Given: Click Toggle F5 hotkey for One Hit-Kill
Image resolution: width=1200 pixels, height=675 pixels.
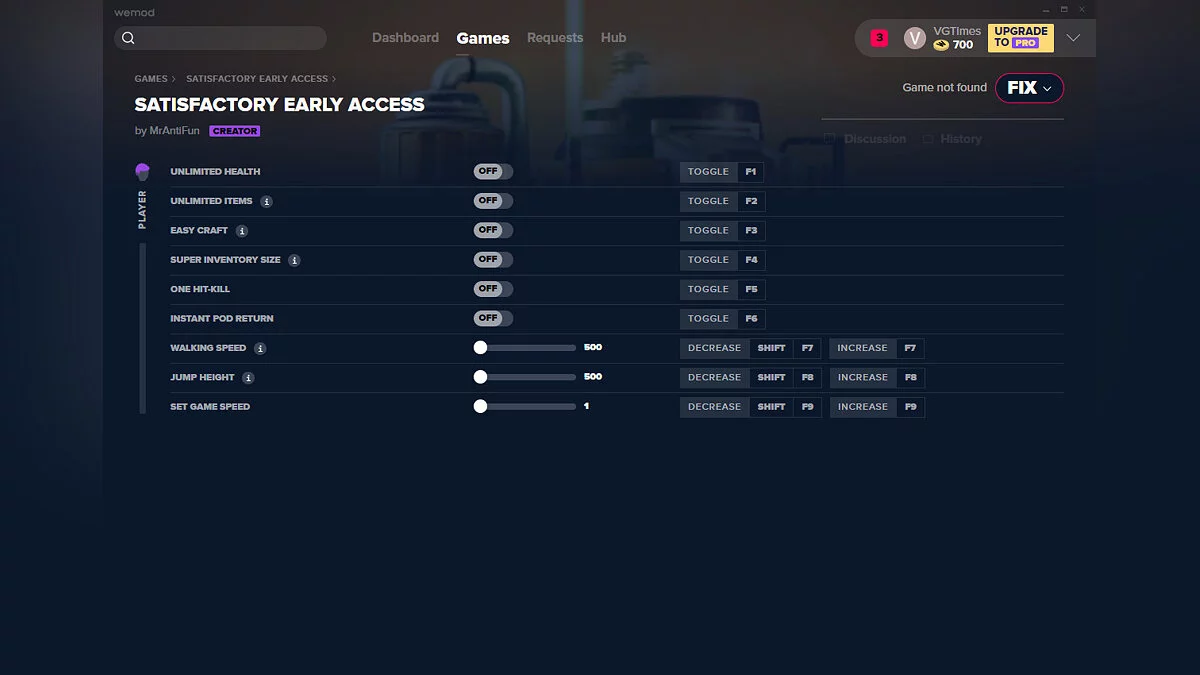Looking at the screenshot, I should (722, 289).
